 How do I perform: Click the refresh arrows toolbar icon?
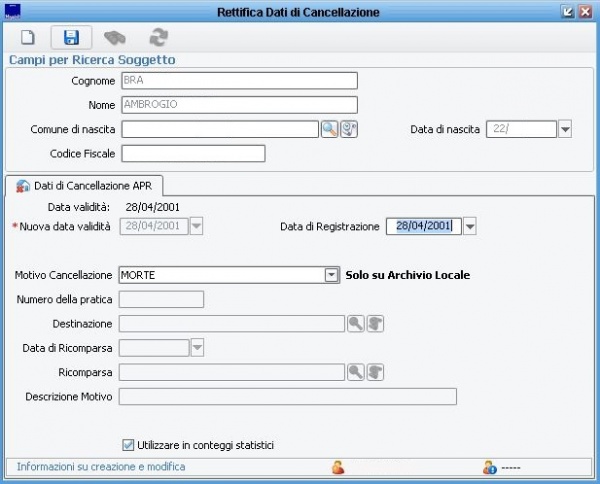click(x=159, y=37)
